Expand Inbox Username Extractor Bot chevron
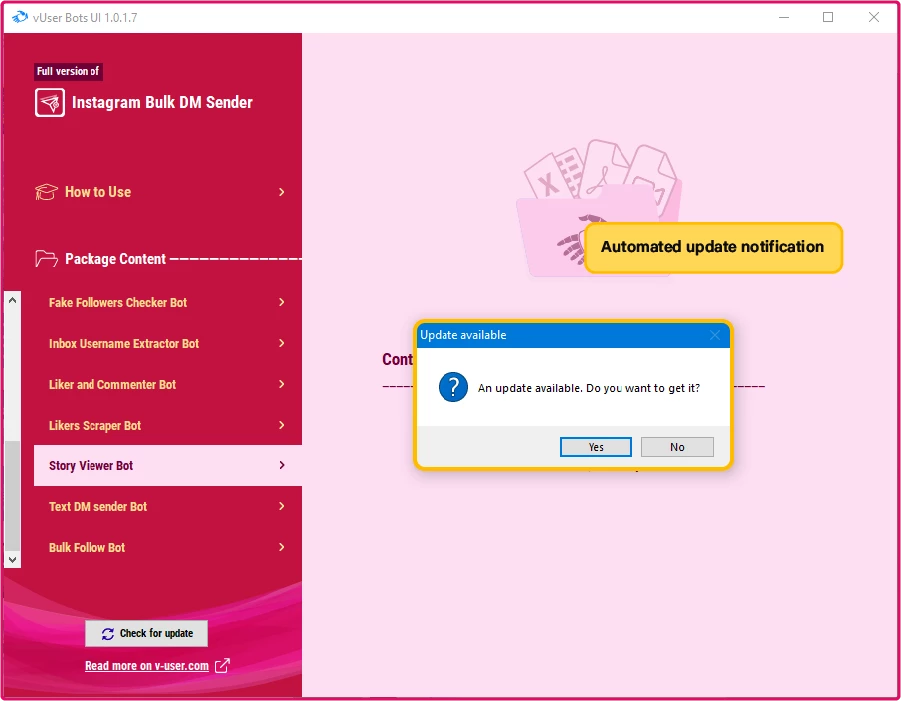 [282, 343]
